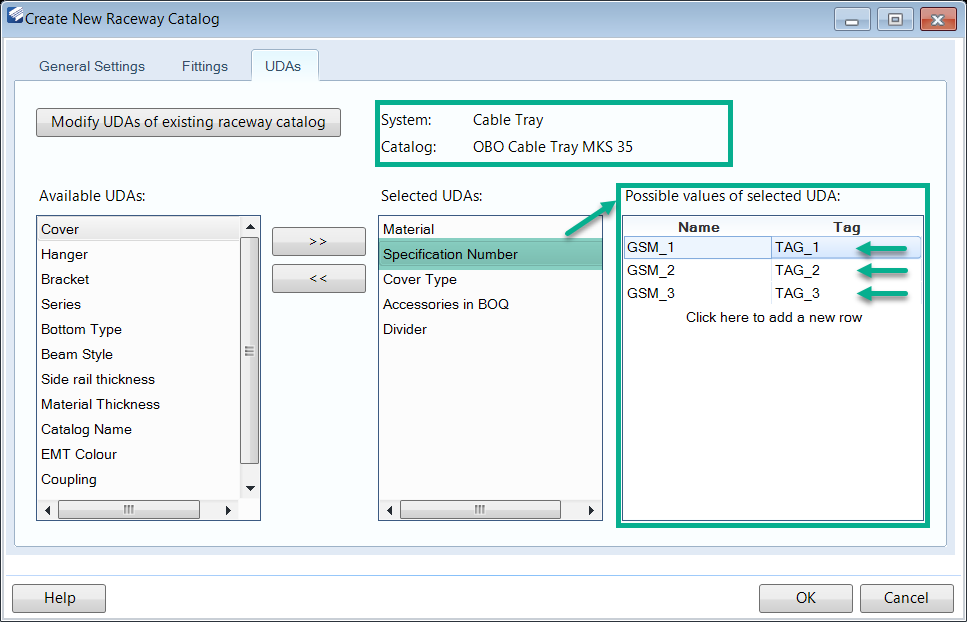This screenshot has height=622, width=967.
Task: Click Available UDAs scroll down arrow
Action: (250, 488)
